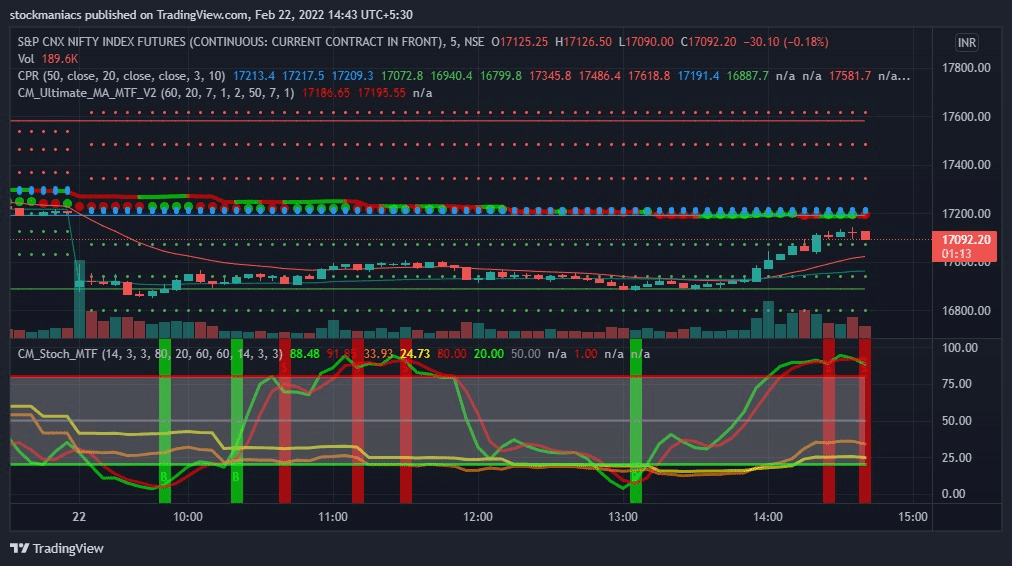Image resolution: width=1012 pixels, height=566 pixels.
Task: Click the CPR value 17217.5
Action: coord(303,76)
